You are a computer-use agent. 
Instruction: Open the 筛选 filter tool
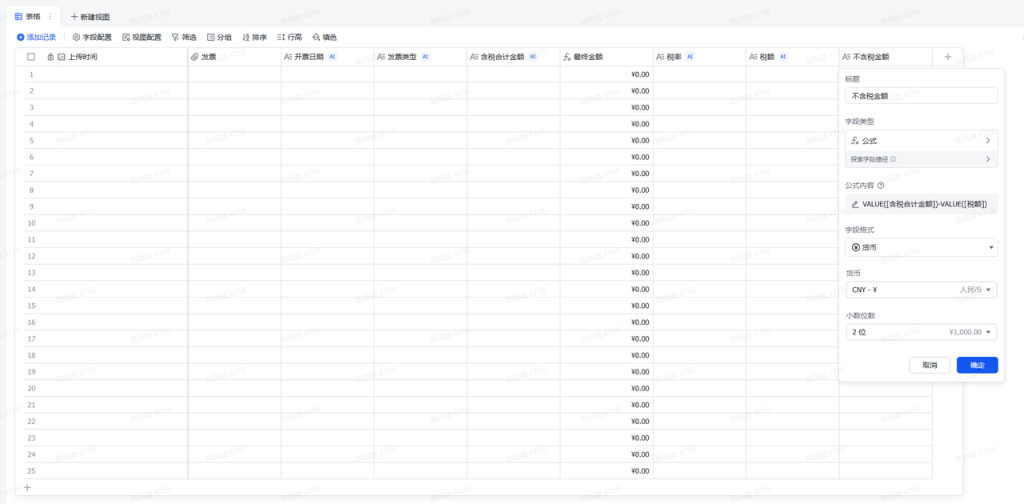tap(184, 38)
